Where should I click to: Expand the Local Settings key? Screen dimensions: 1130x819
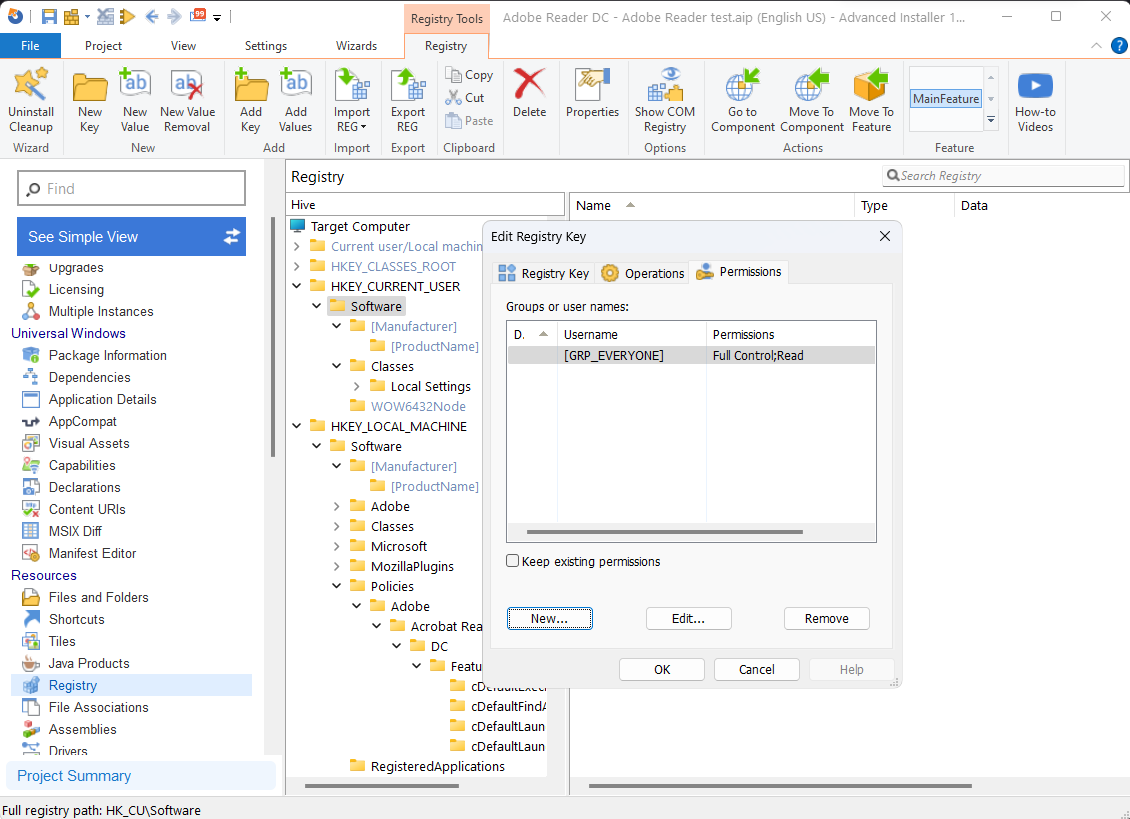click(x=357, y=386)
